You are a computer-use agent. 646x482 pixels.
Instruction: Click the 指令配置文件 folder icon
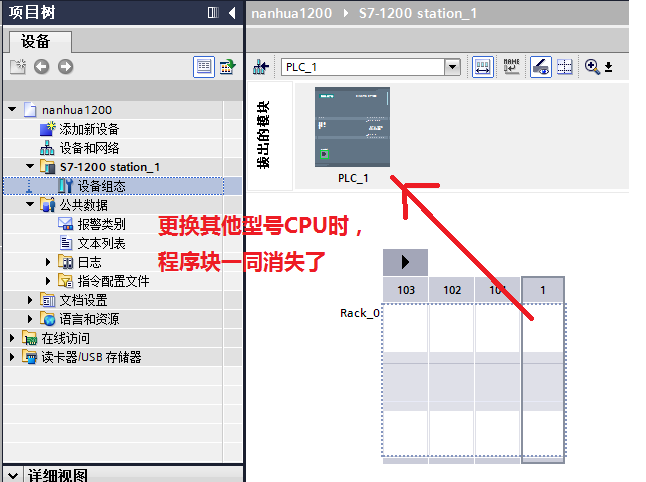pyautogui.click(x=66, y=281)
